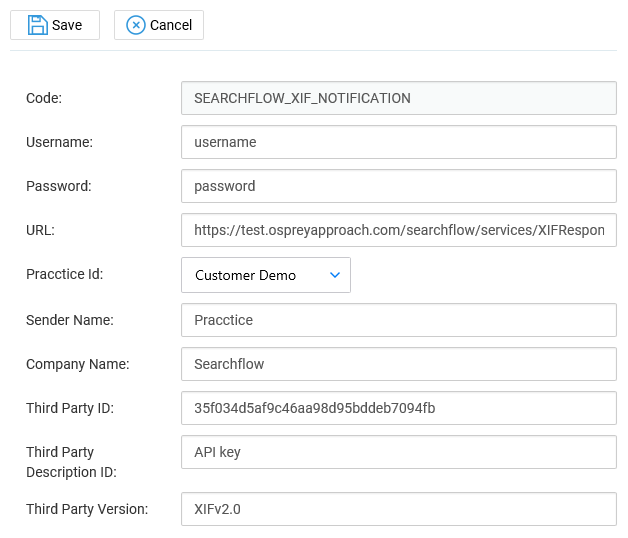Edit the Sender Name field
Image resolution: width=628 pixels, height=538 pixels.
(399, 320)
